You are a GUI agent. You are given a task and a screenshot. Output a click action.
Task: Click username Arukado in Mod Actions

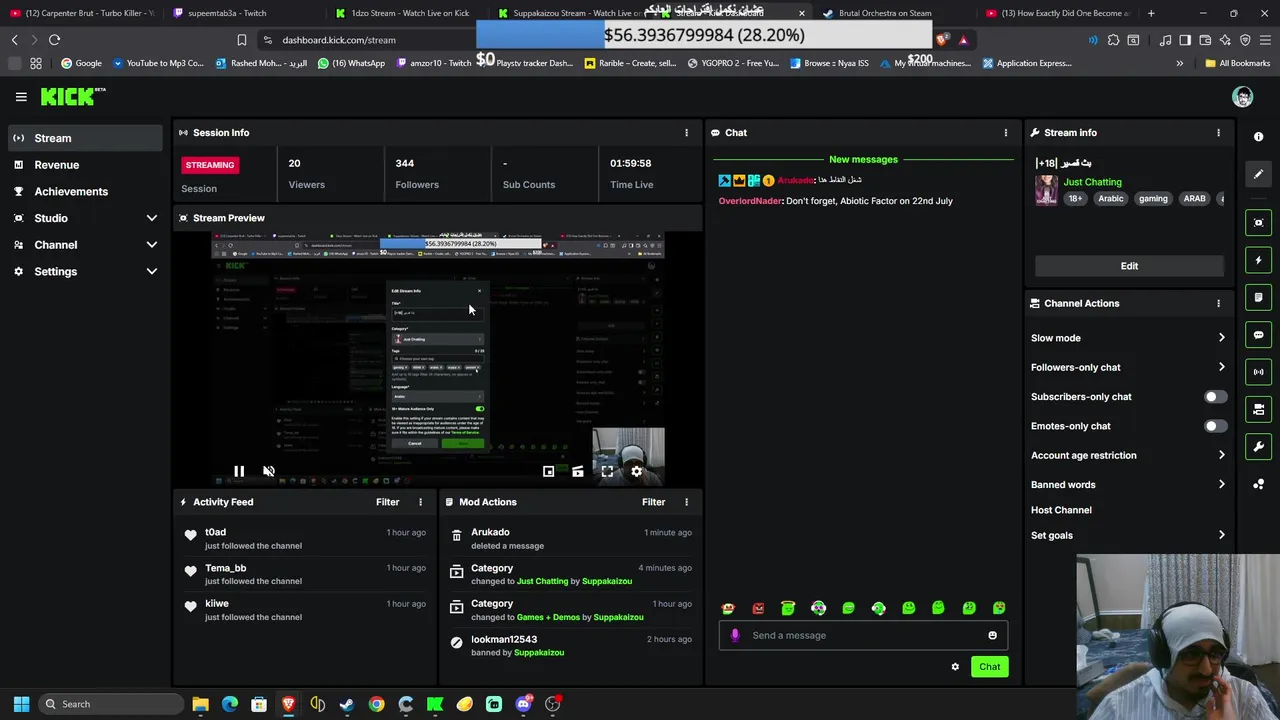[490, 532]
